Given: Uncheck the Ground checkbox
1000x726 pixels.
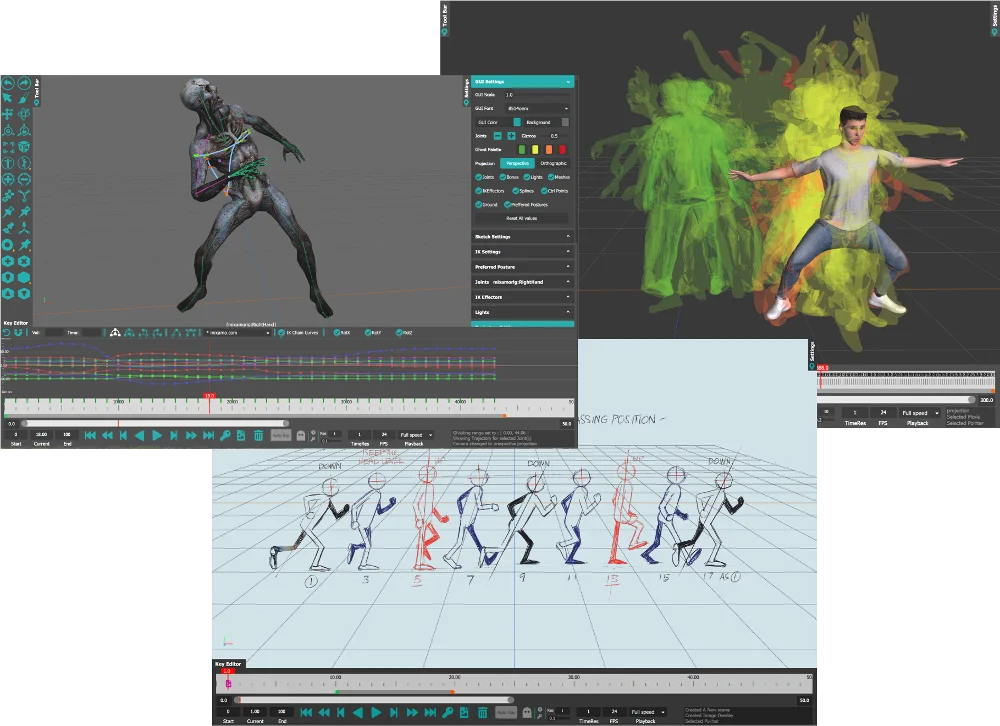Looking at the screenshot, I should (x=479, y=204).
